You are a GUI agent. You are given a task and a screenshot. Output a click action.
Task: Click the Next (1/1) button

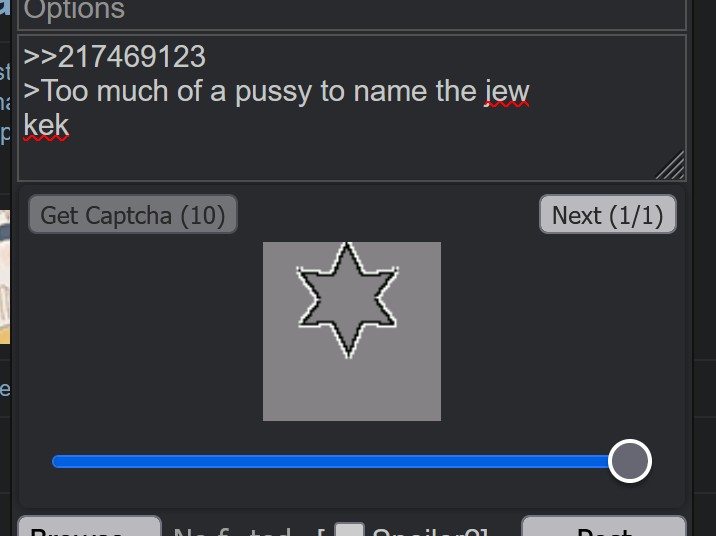tap(608, 214)
